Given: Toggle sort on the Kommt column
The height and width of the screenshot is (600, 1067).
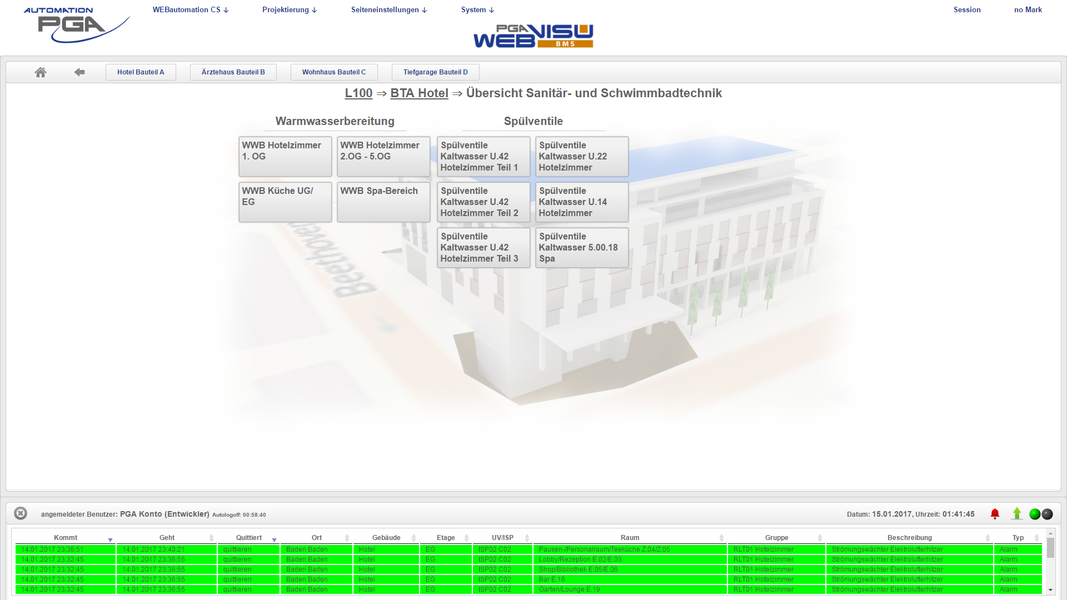Looking at the screenshot, I should coord(65,538).
